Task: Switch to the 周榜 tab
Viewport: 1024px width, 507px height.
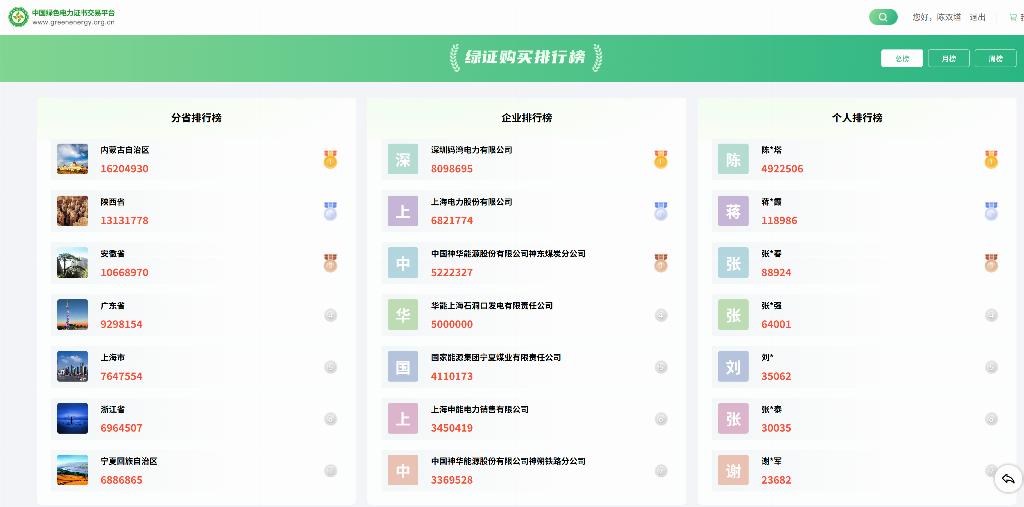Action: [995, 58]
